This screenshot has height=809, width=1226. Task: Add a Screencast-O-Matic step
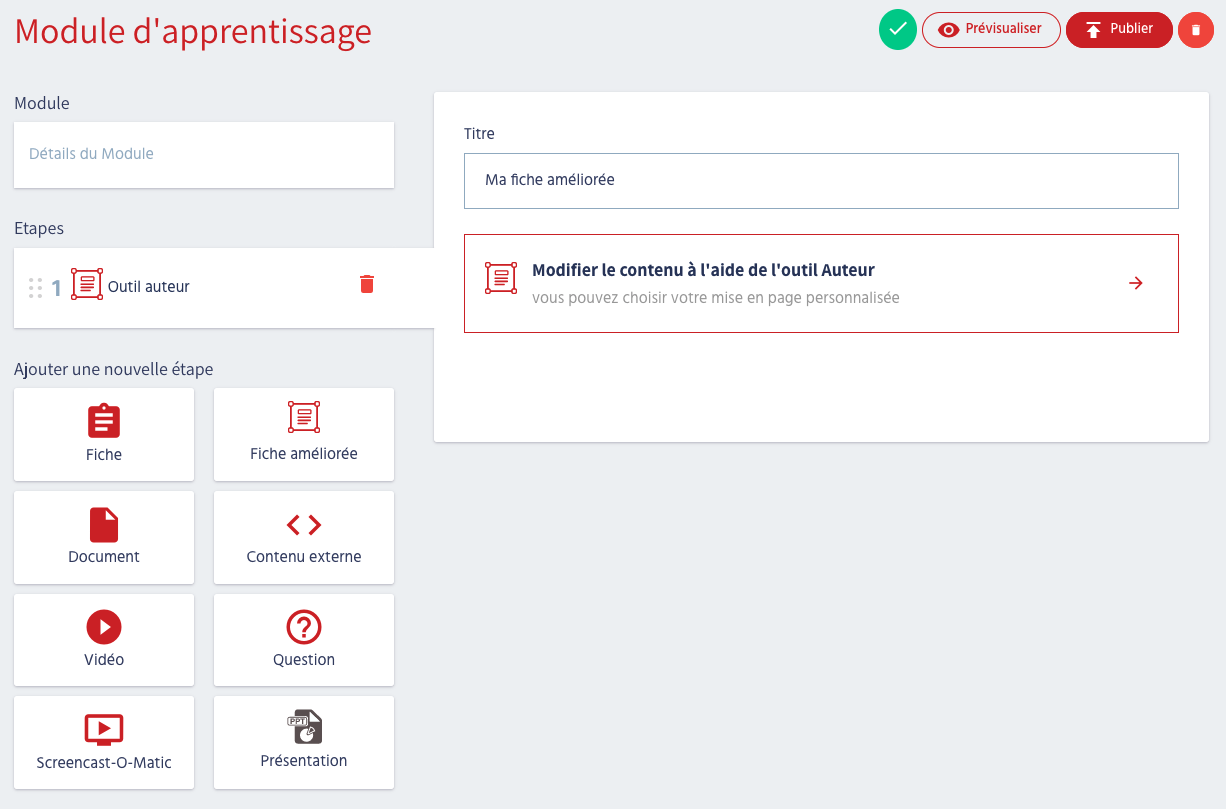[104, 742]
